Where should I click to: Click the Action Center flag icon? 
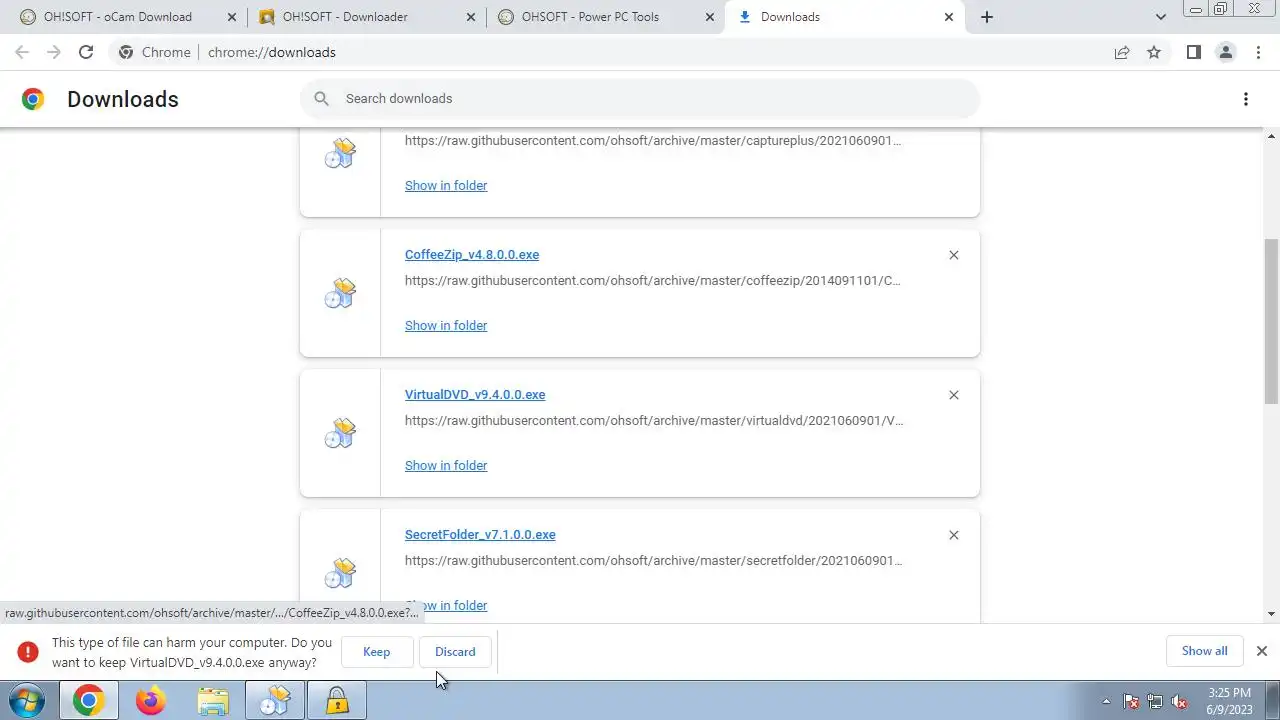(1131, 702)
